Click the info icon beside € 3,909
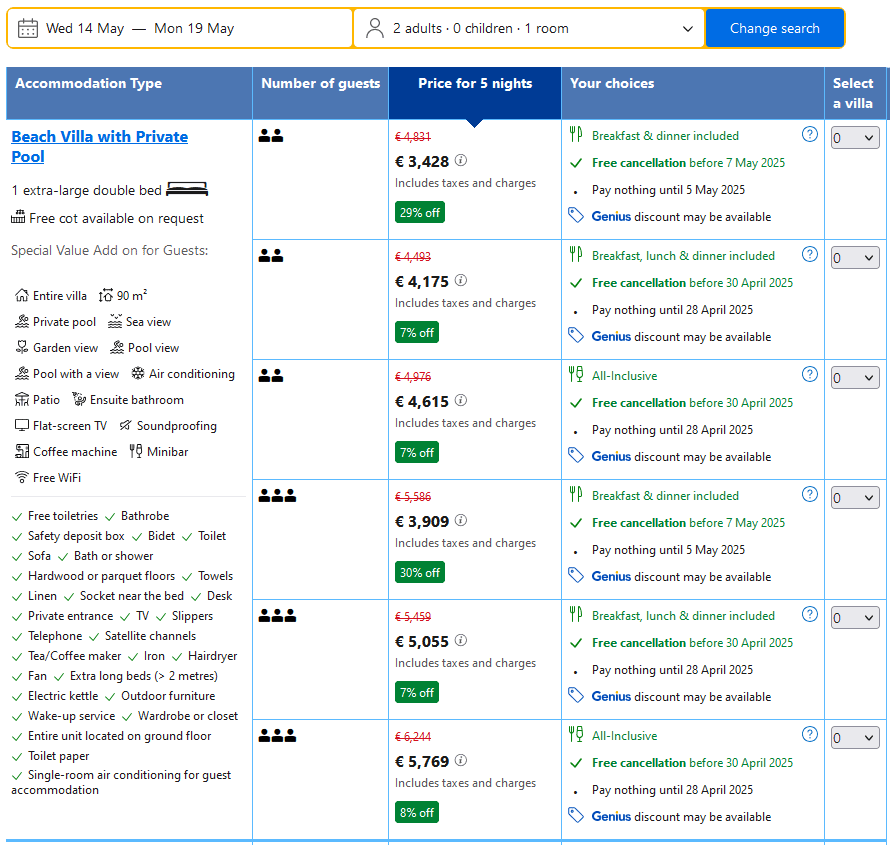 [461, 521]
